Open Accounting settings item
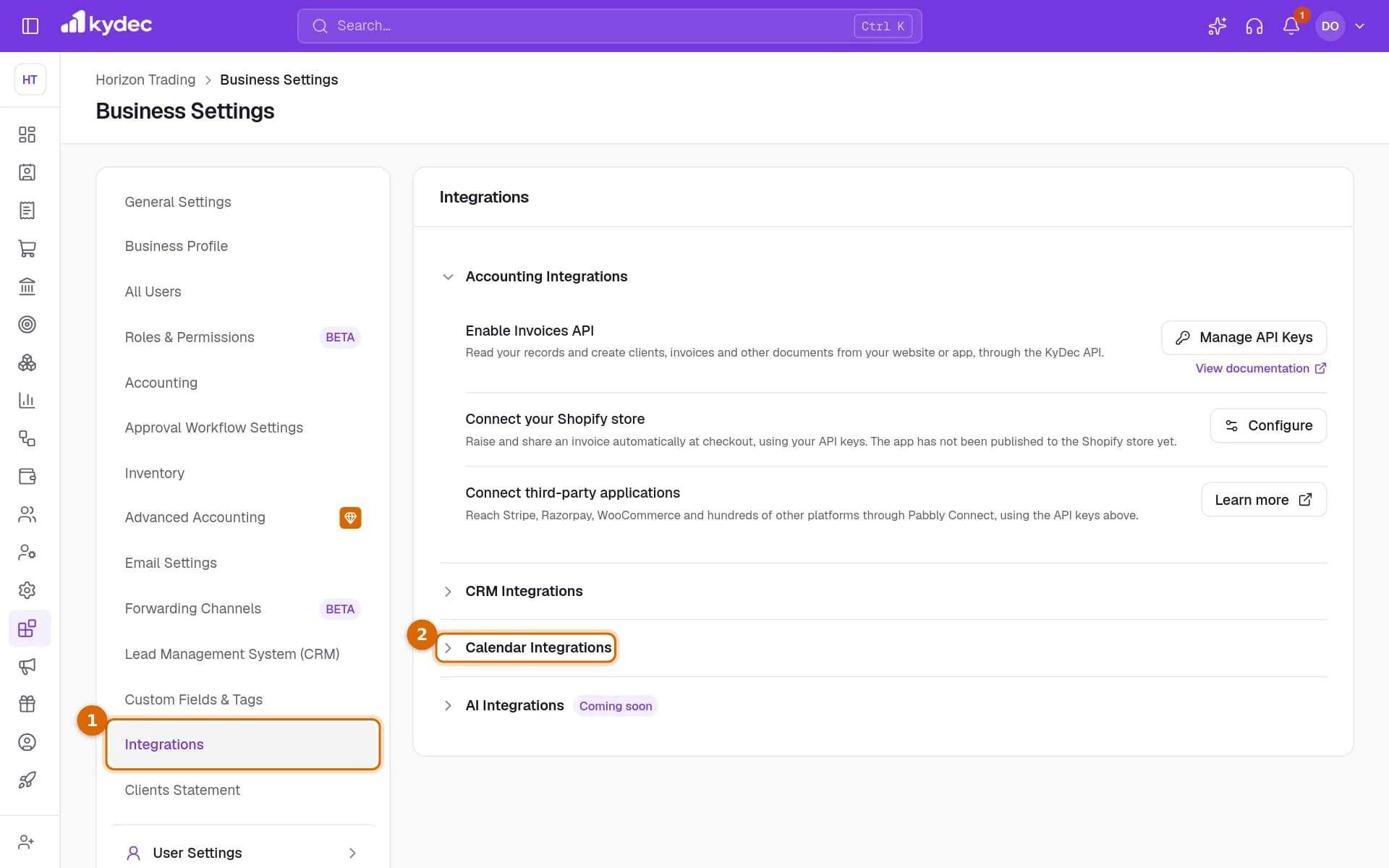Viewport: 1389px width, 868px height. 242,383
